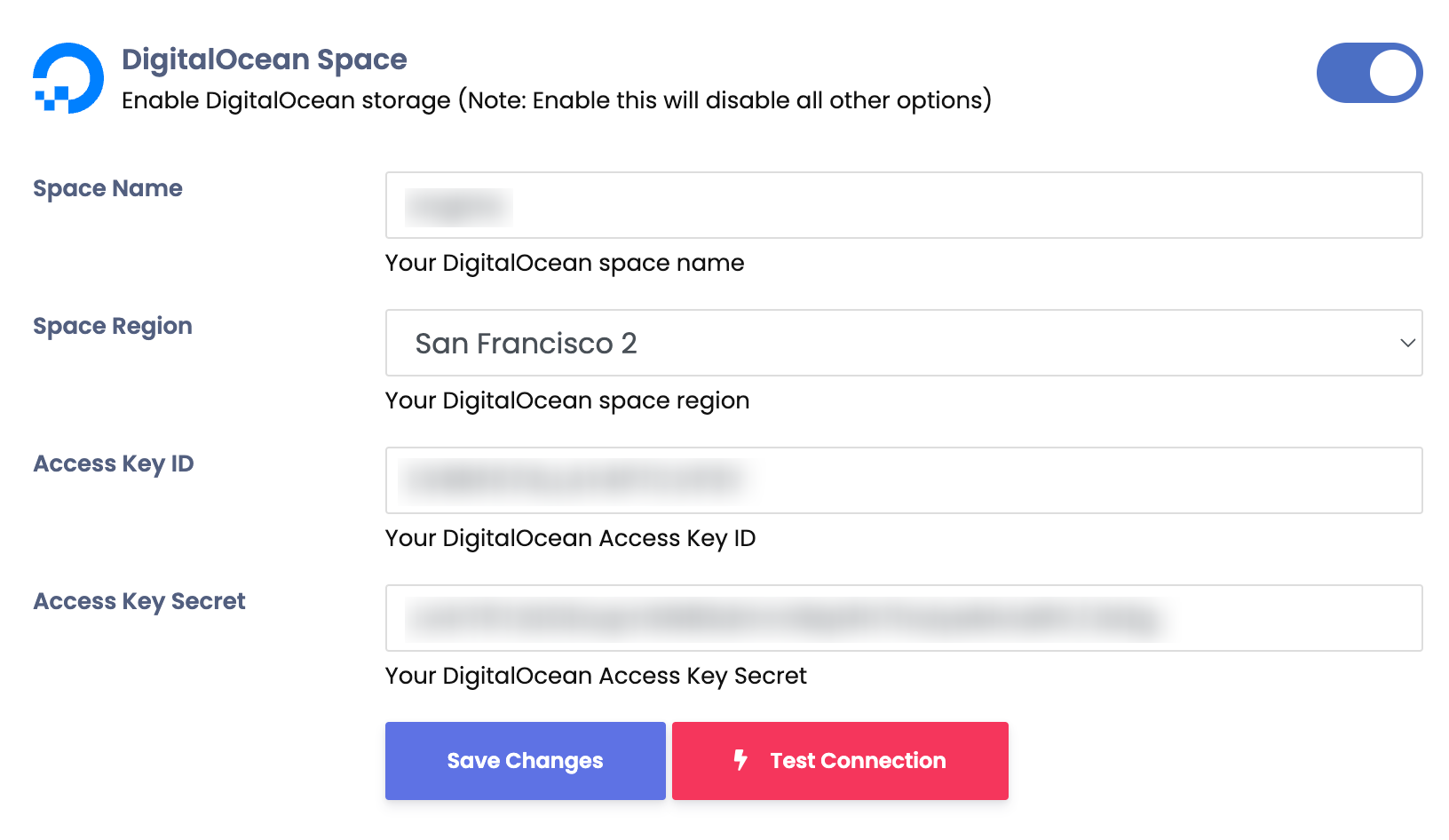Save the storage settings with Save Changes

click(525, 761)
